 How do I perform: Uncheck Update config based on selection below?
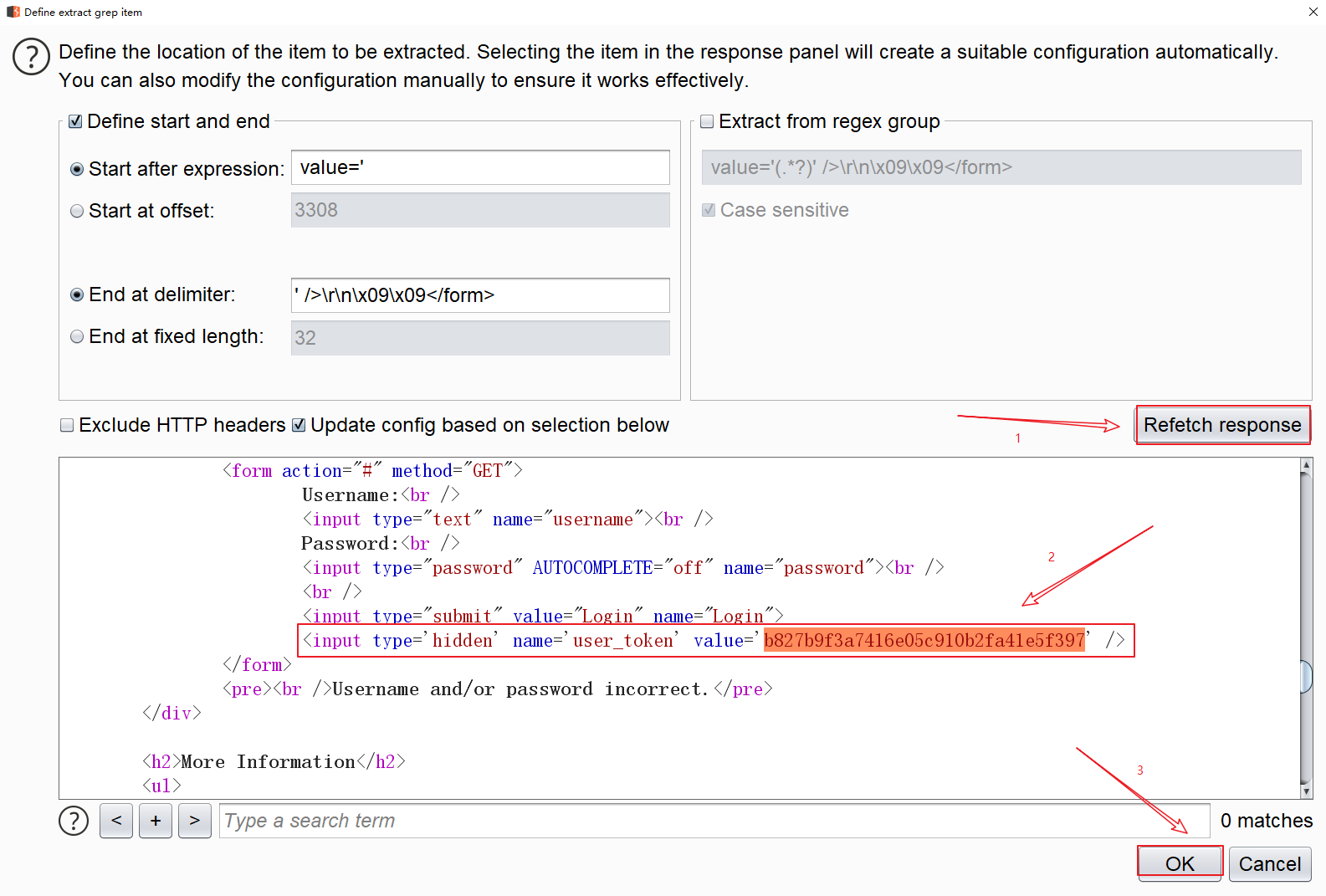(x=299, y=426)
